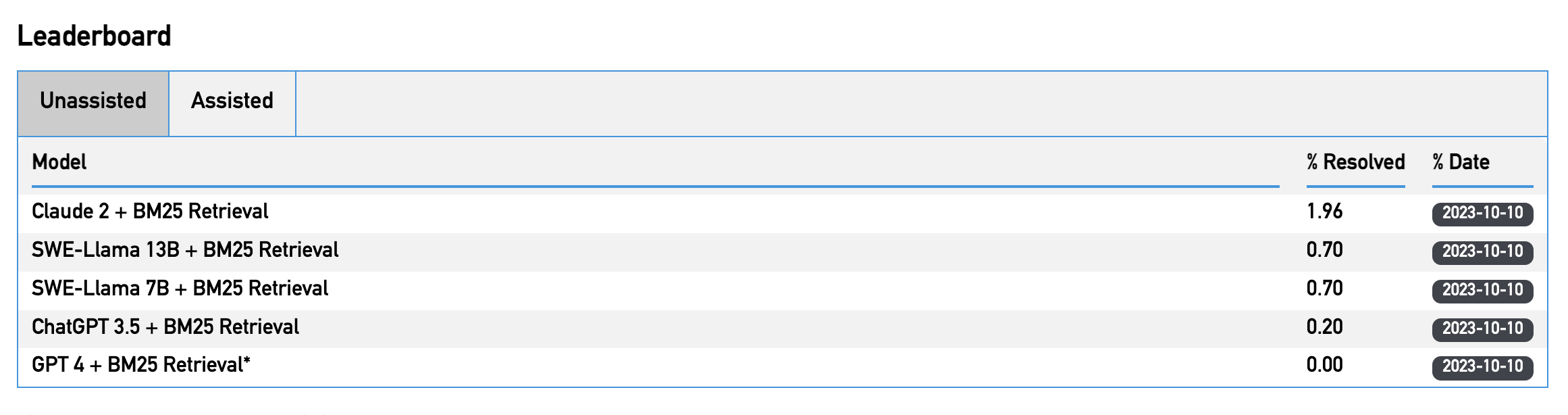
Task: Choose the ChatGPT 3.5 + BM25 Retrieval row
Action: pyautogui.click(x=165, y=327)
